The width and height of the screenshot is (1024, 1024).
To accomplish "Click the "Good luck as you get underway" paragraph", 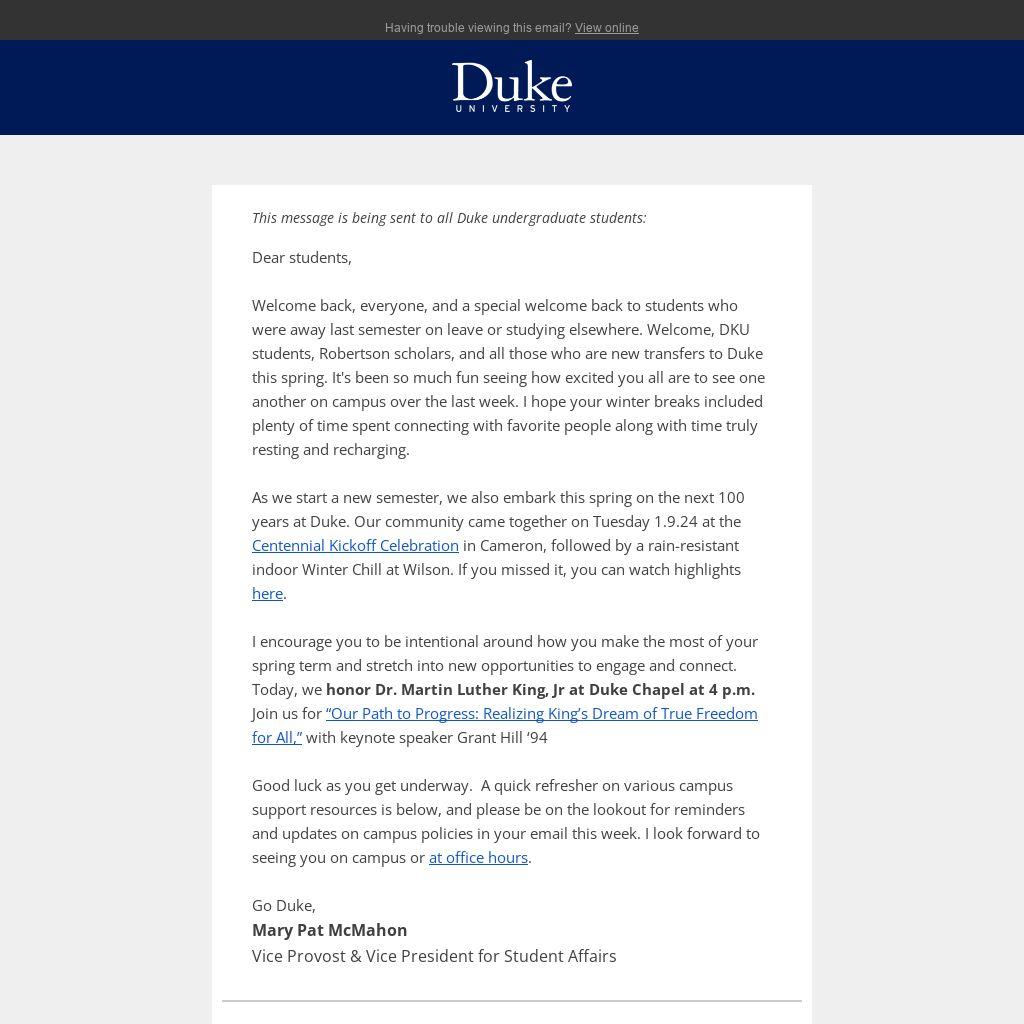I will (x=505, y=809).
